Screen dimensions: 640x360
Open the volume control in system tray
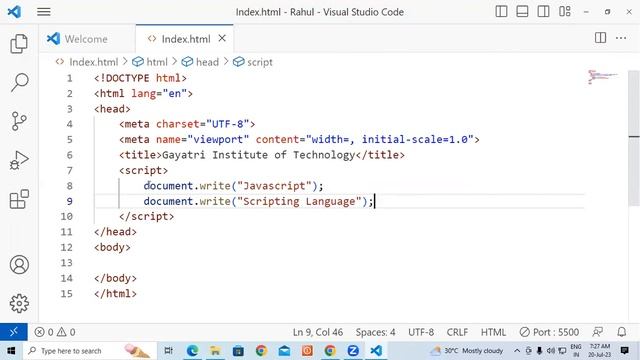pos(550,351)
